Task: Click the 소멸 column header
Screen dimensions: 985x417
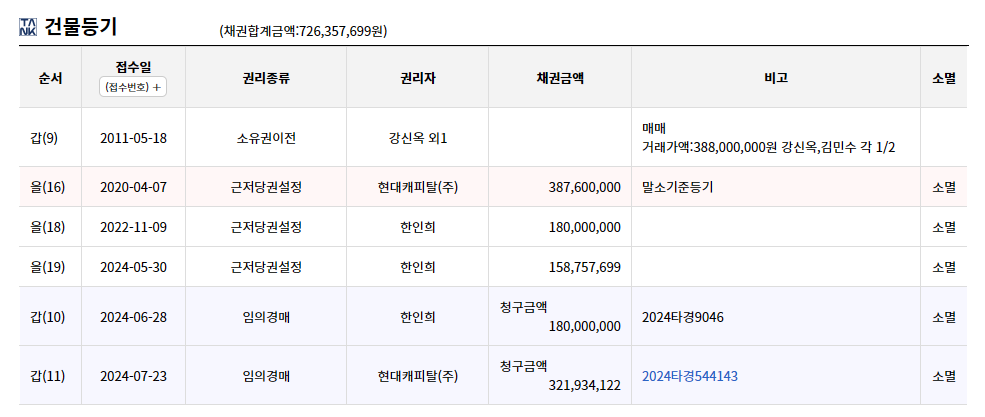Action: pyautogui.click(x=944, y=78)
